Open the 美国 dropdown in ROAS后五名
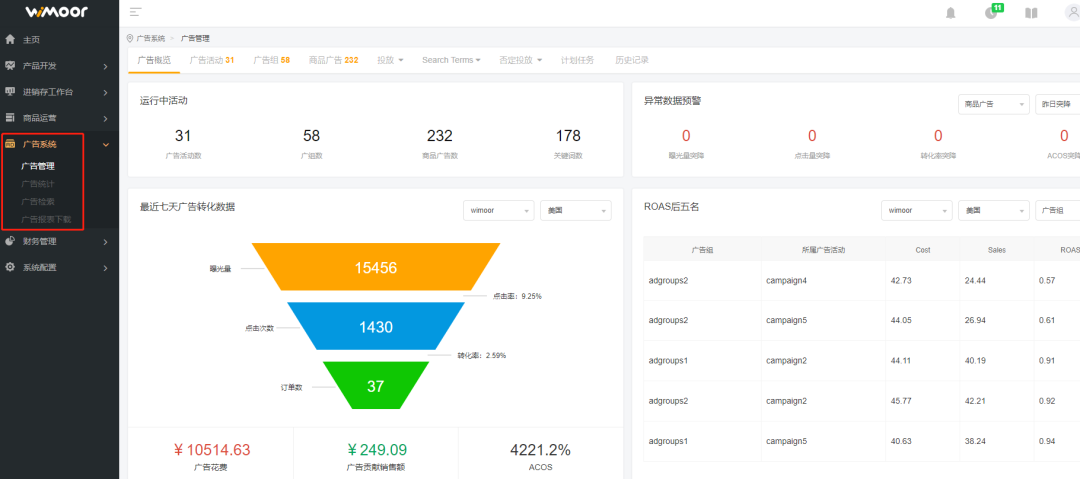This screenshot has height=479, width=1080. pyautogui.click(x=993, y=210)
